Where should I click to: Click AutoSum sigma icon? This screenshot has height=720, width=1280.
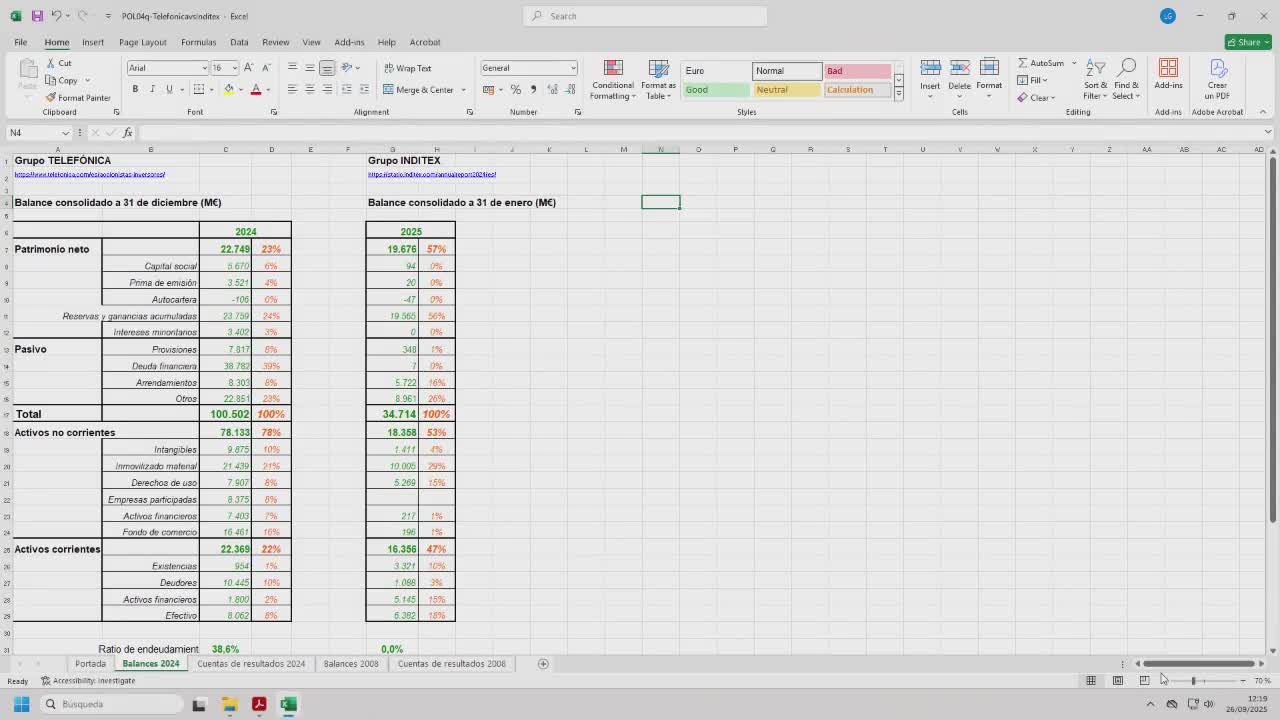1023,63
